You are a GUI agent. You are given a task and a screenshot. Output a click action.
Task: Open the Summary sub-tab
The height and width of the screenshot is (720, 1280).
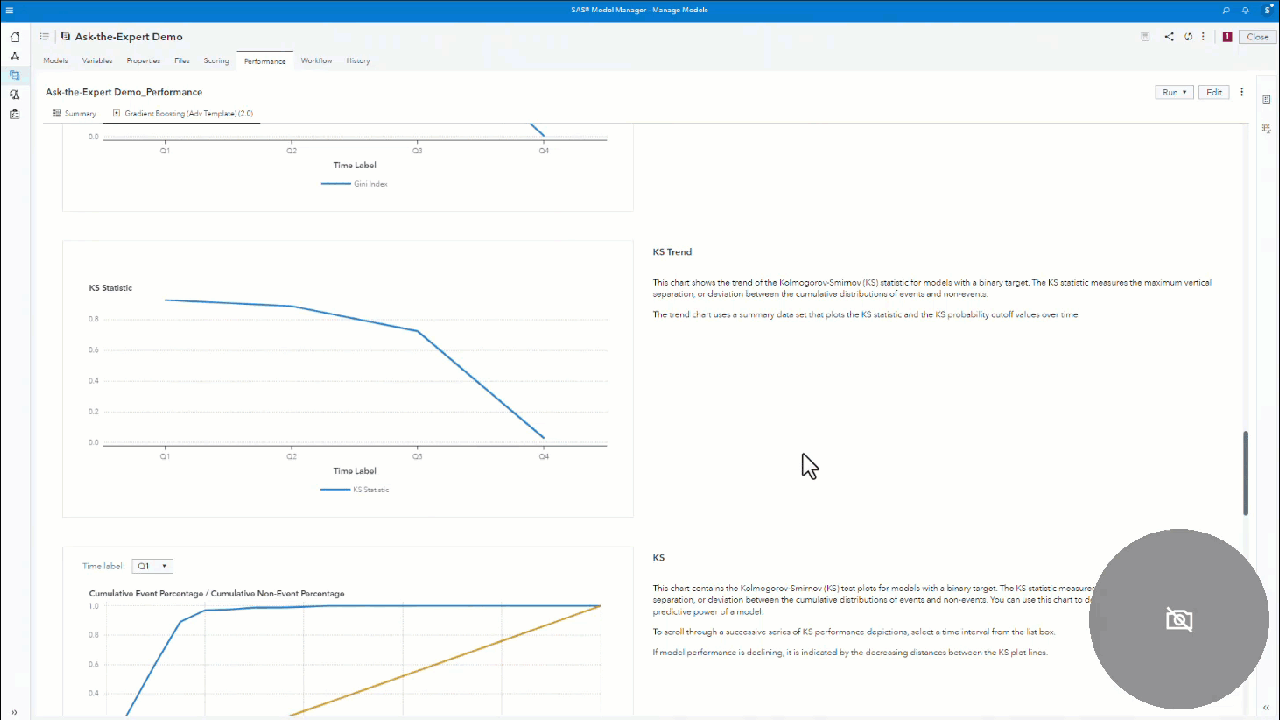(74, 113)
